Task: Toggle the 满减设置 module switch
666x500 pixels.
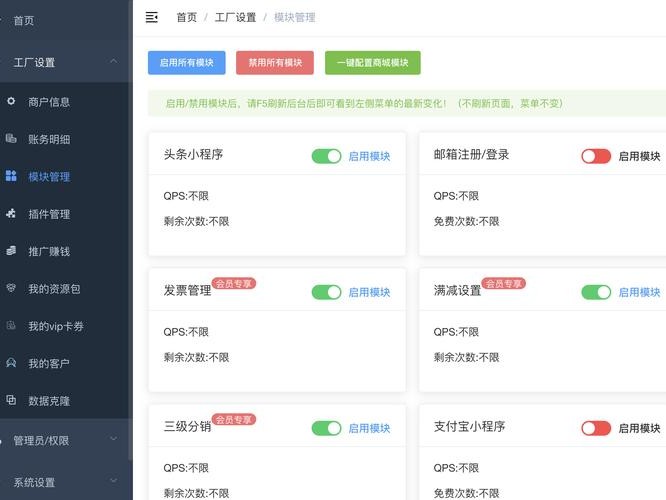Action: pos(596,292)
